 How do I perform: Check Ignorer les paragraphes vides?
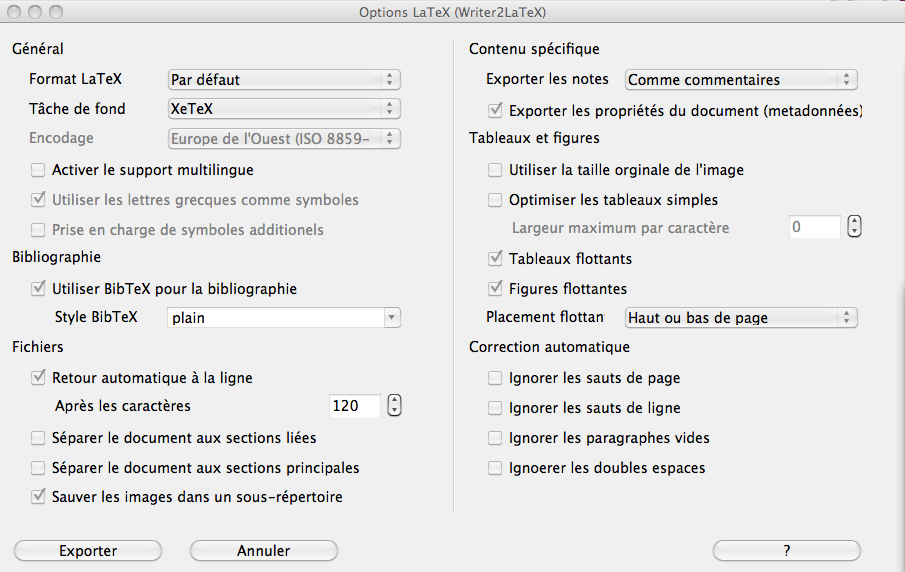pyautogui.click(x=495, y=438)
